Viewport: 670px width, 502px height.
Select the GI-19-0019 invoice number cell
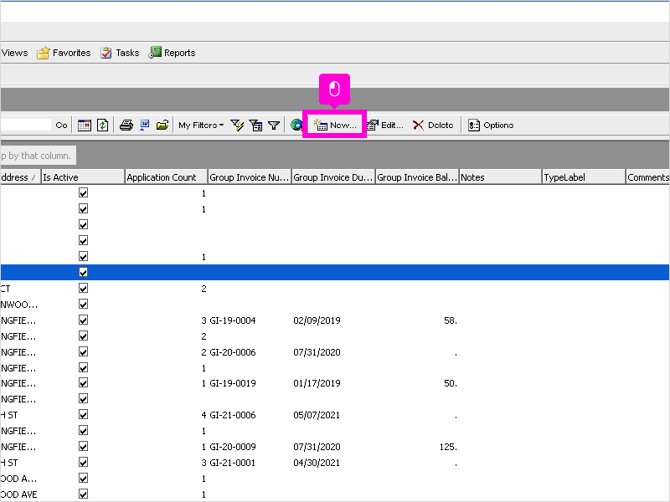(x=232, y=384)
